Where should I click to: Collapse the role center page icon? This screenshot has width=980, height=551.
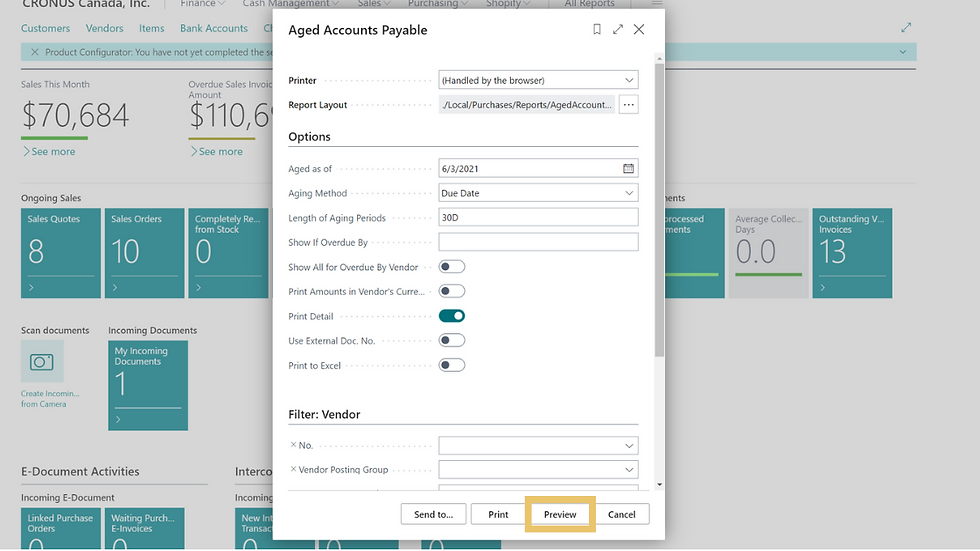[x=906, y=27]
